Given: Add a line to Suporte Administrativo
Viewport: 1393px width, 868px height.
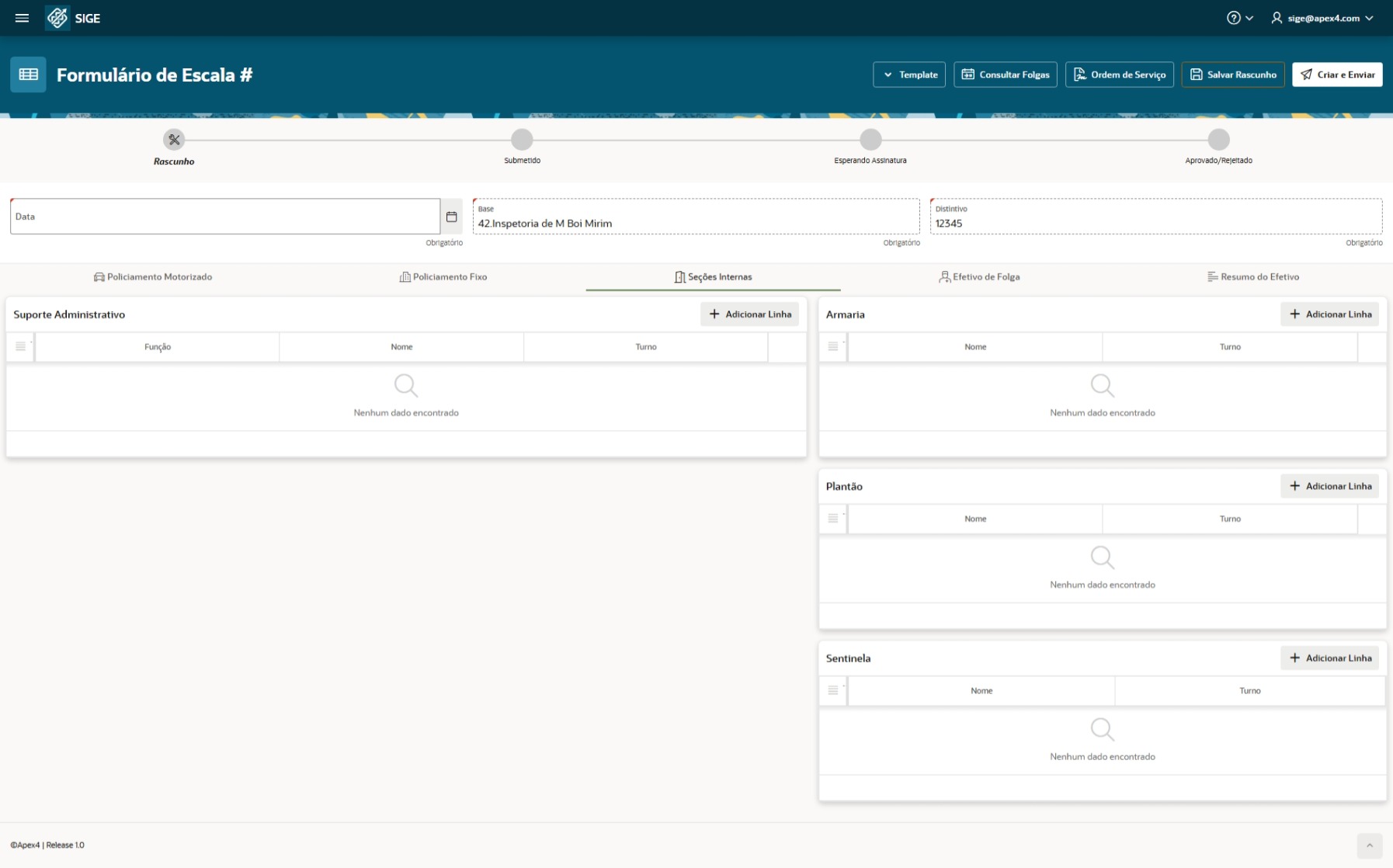Looking at the screenshot, I should pos(749,314).
